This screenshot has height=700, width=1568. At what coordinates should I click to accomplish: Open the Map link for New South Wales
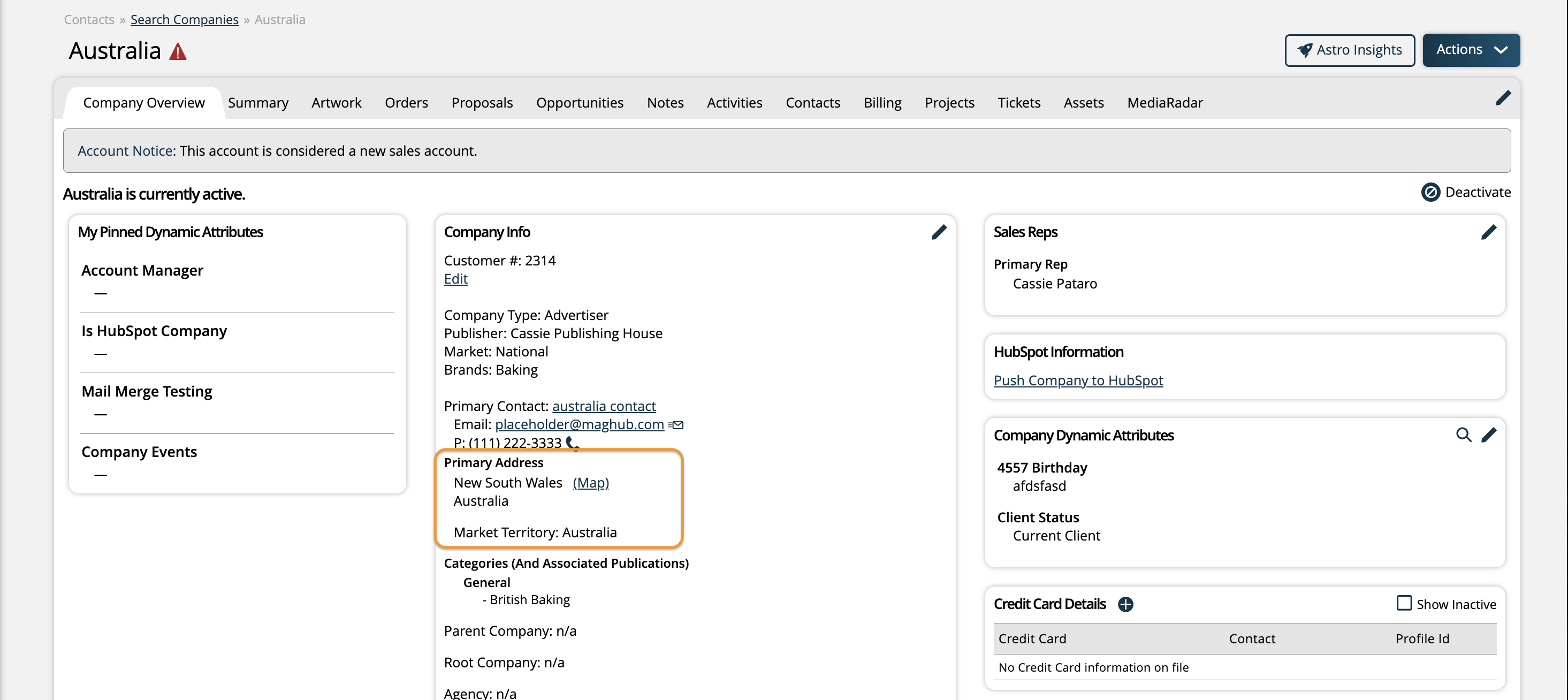(590, 483)
